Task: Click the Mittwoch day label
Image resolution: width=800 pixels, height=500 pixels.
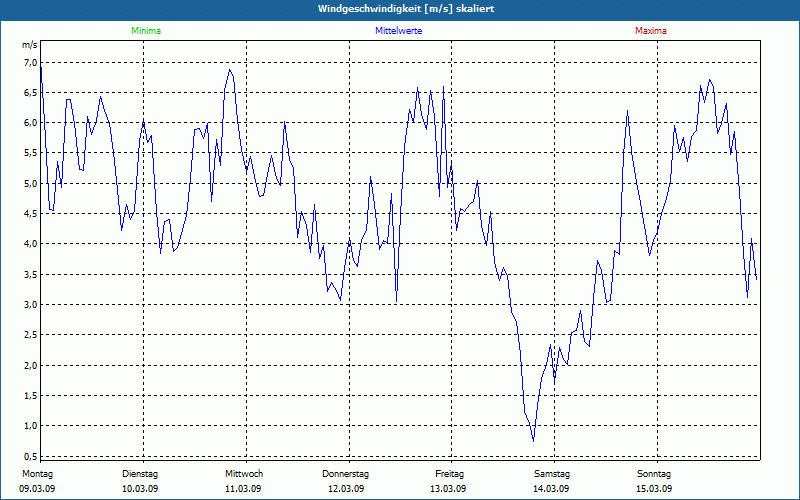Action: pos(244,474)
